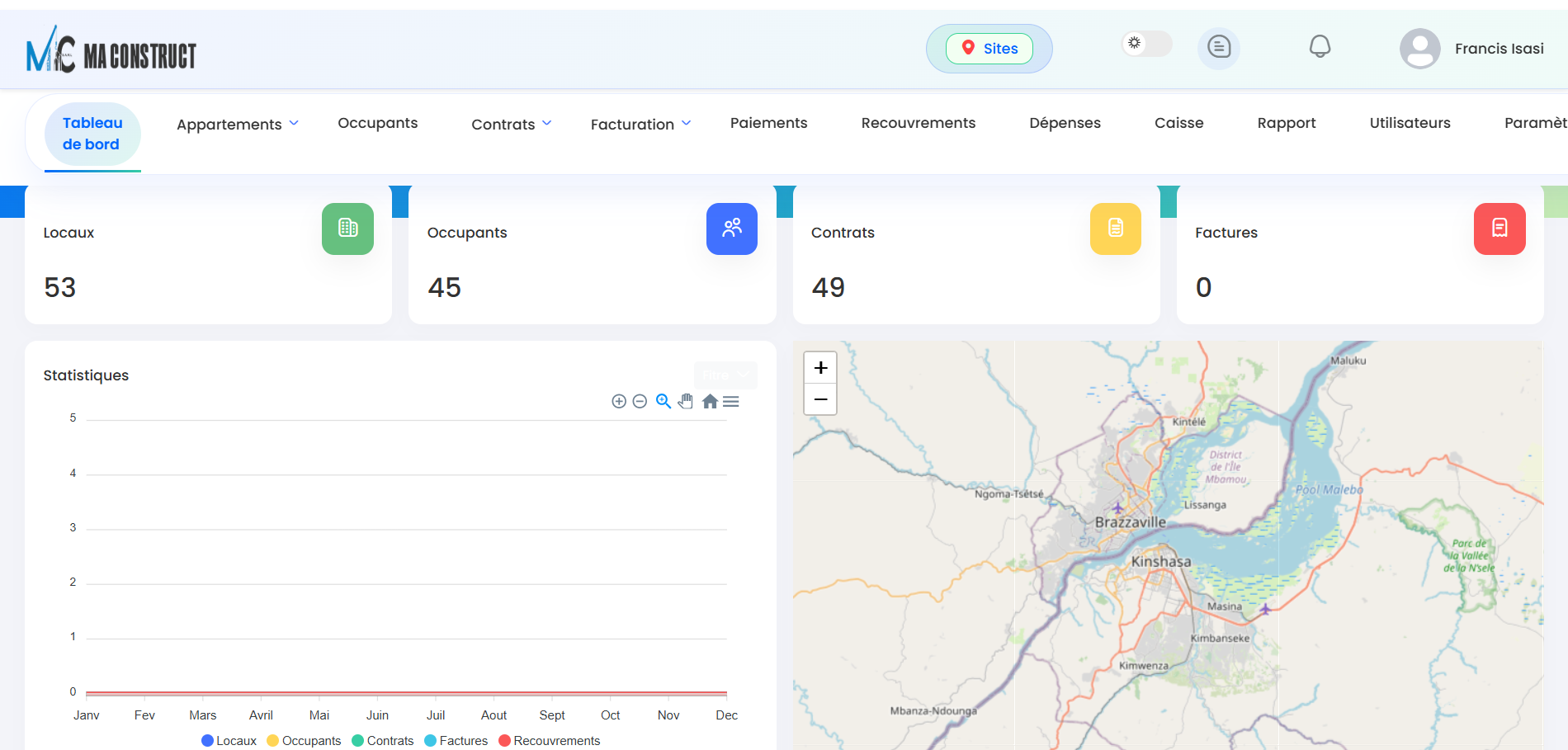Viewport: 1568px width, 750px height.
Task: Toggle Recouvrements series in chart legend
Action: (550, 741)
